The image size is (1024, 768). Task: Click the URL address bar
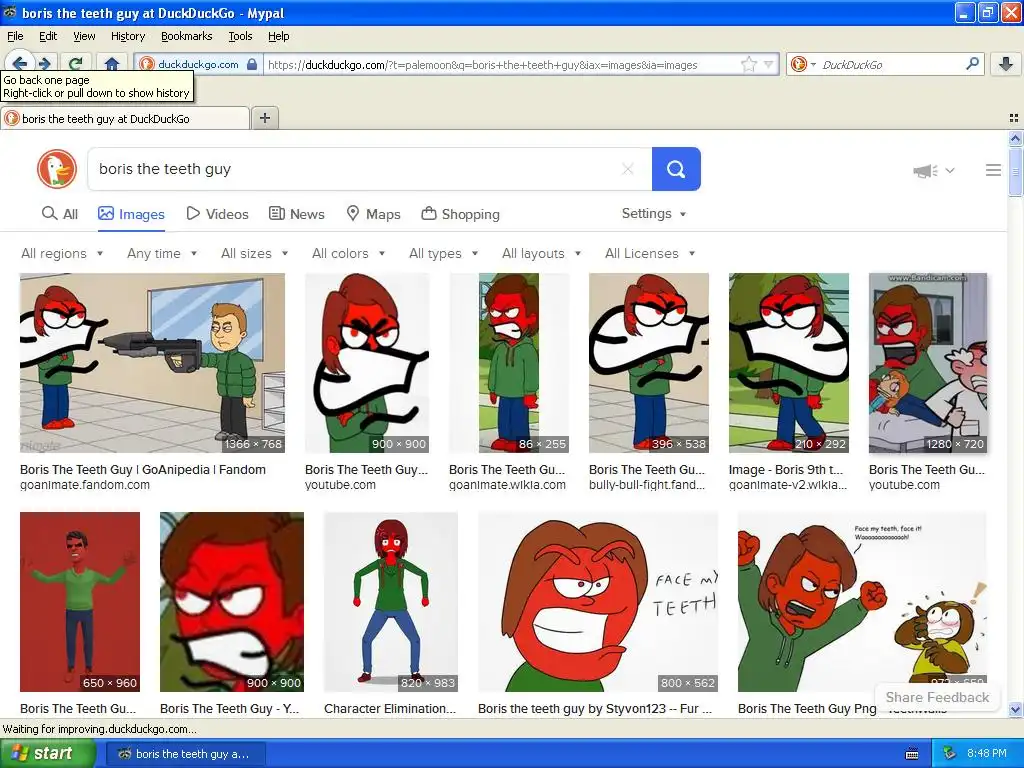pos(502,64)
